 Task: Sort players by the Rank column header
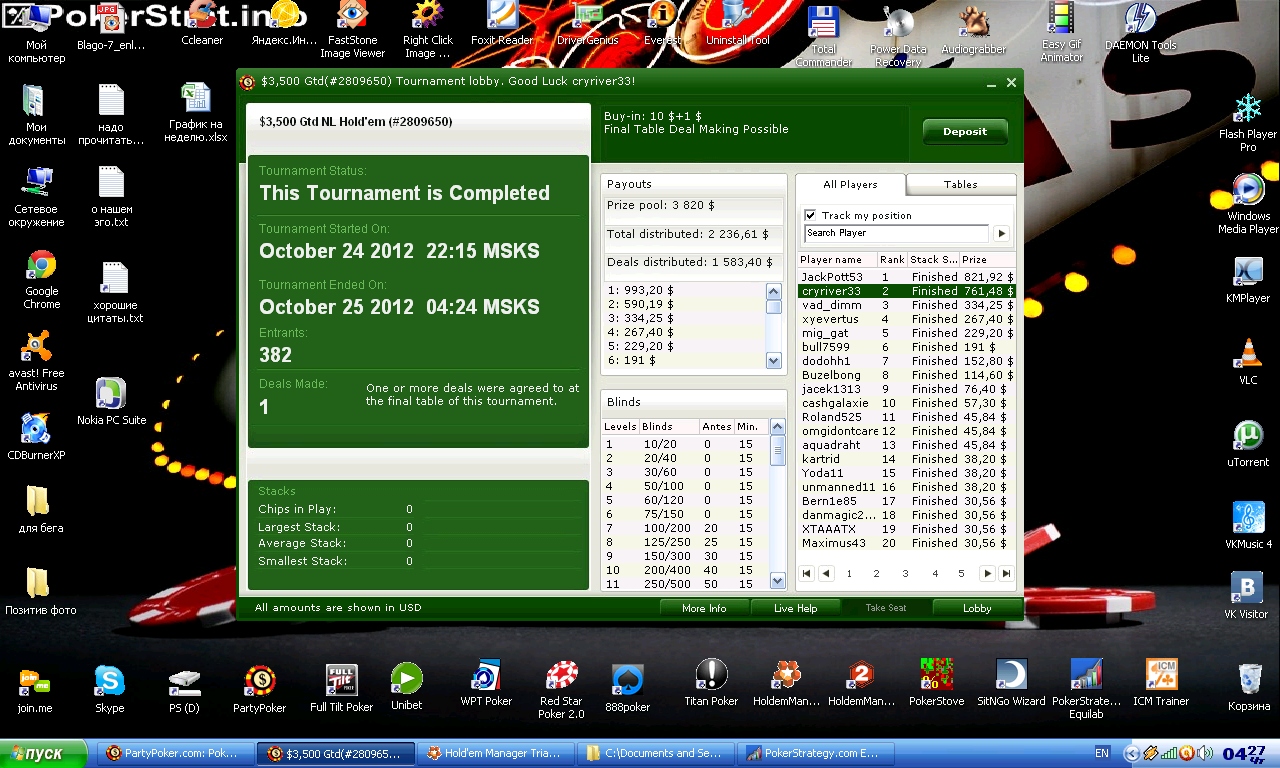tap(893, 260)
